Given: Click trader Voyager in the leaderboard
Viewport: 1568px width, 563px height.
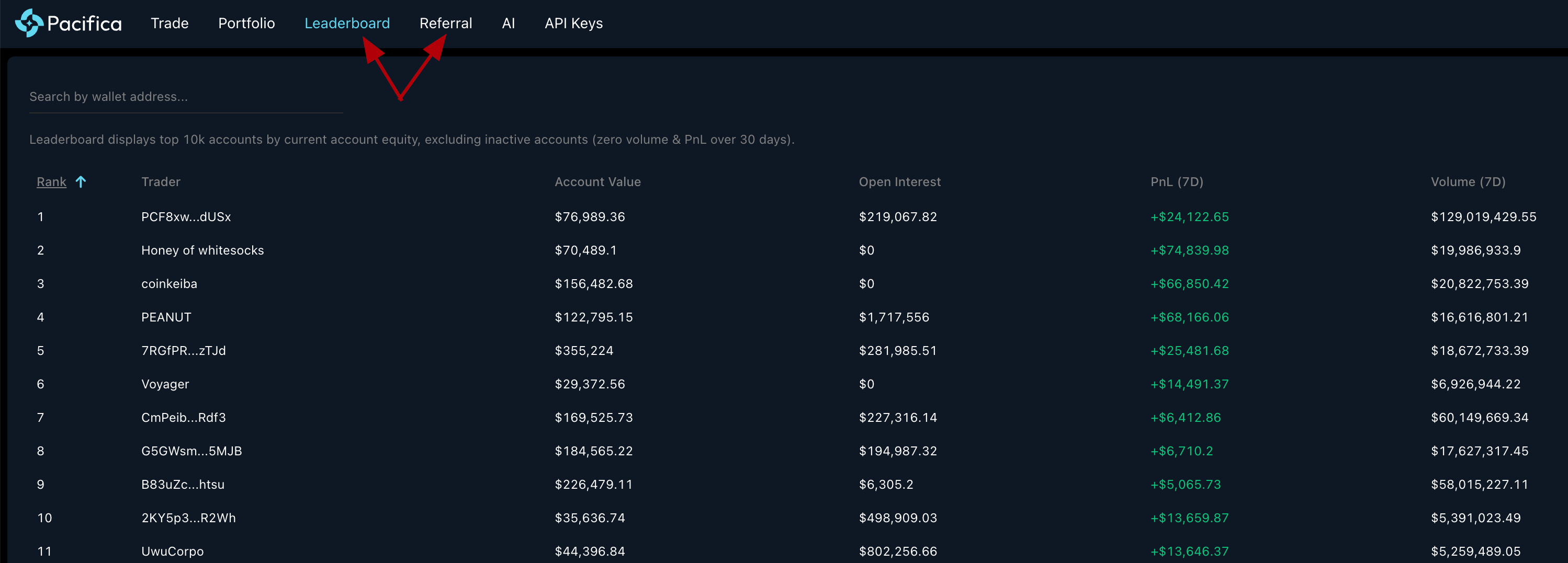Looking at the screenshot, I should pos(165,384).
